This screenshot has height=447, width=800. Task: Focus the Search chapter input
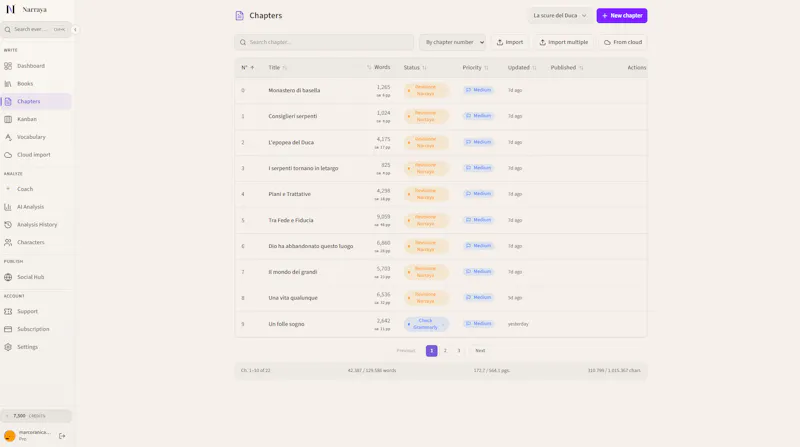(x=324, y=42)
